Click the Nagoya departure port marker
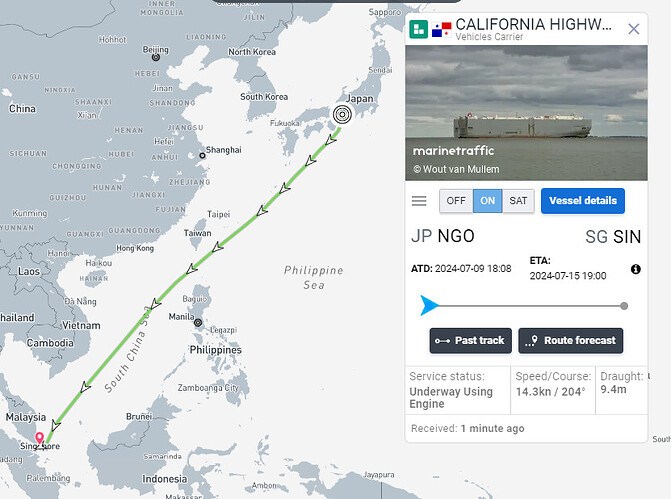This screenshot has width=671, height=499. click(342, 114)
